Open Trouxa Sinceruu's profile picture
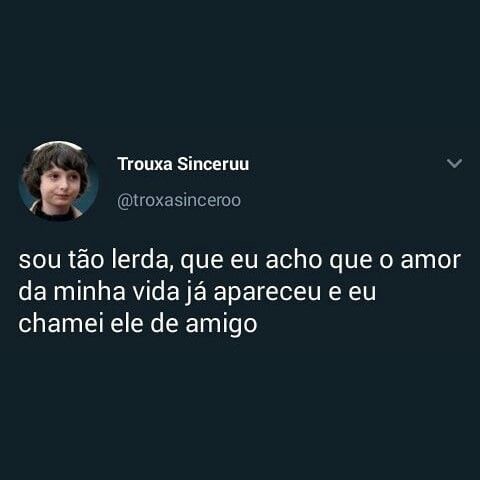 coord(59,181)
